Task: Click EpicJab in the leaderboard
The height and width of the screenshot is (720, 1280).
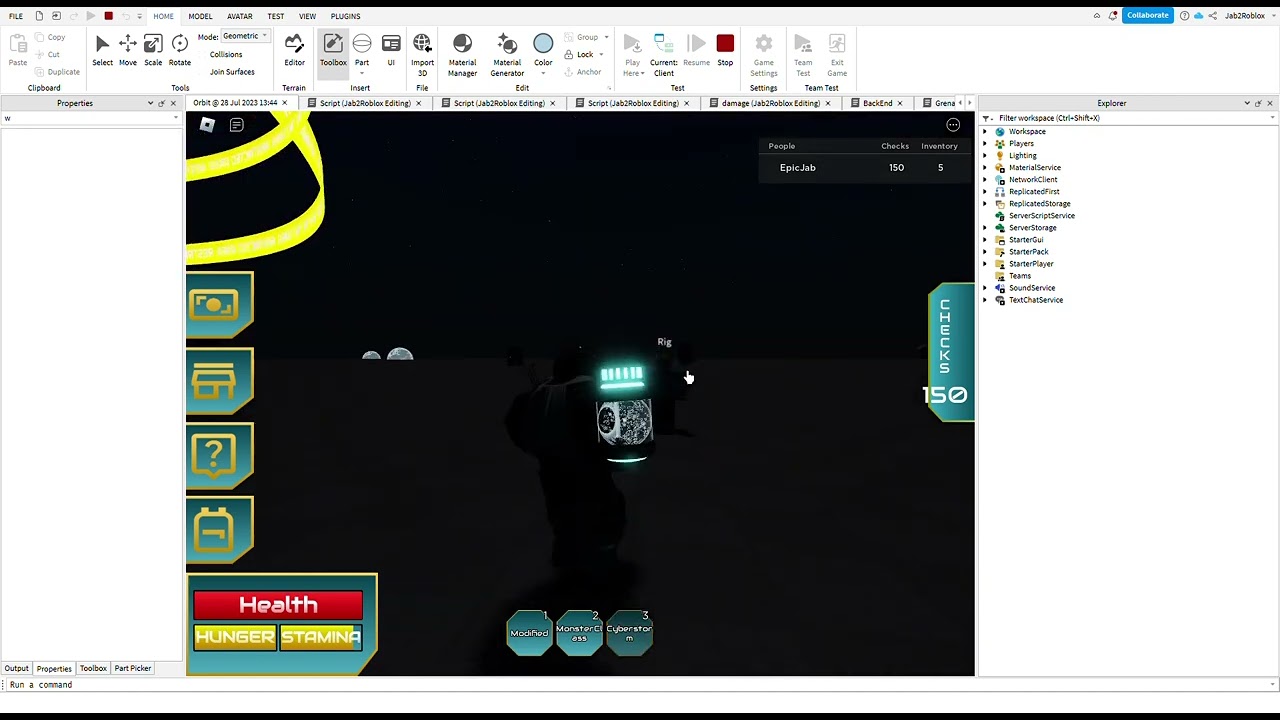Action: pyautogui.click(x=797, y=168)
